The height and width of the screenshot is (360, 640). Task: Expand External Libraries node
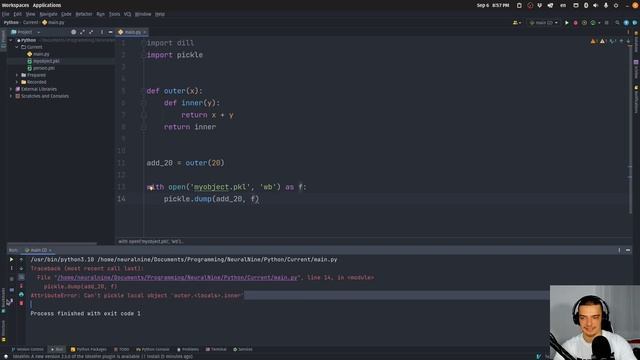point(11,89)
